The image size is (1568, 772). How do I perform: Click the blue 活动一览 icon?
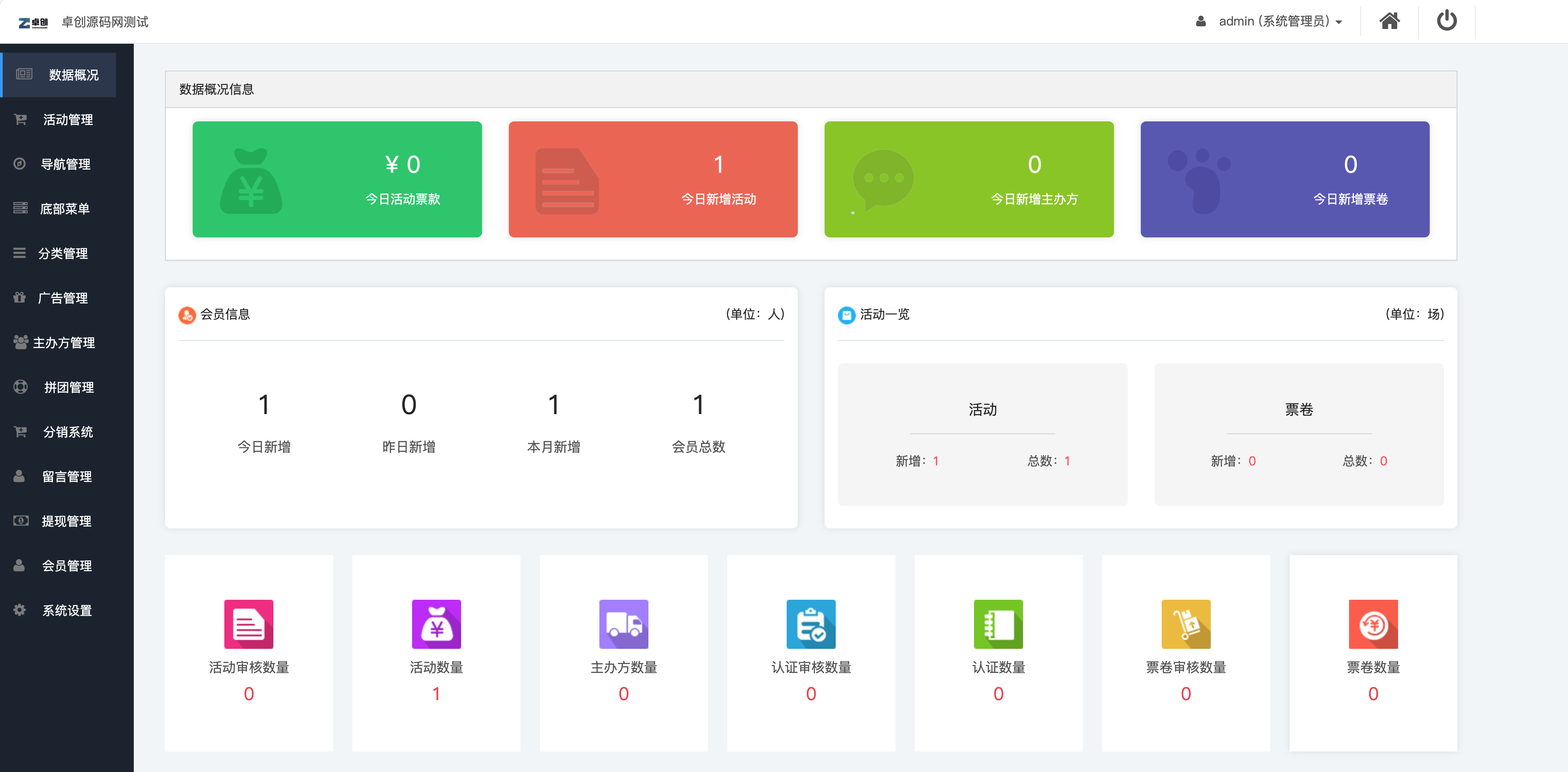coord(847,315)
